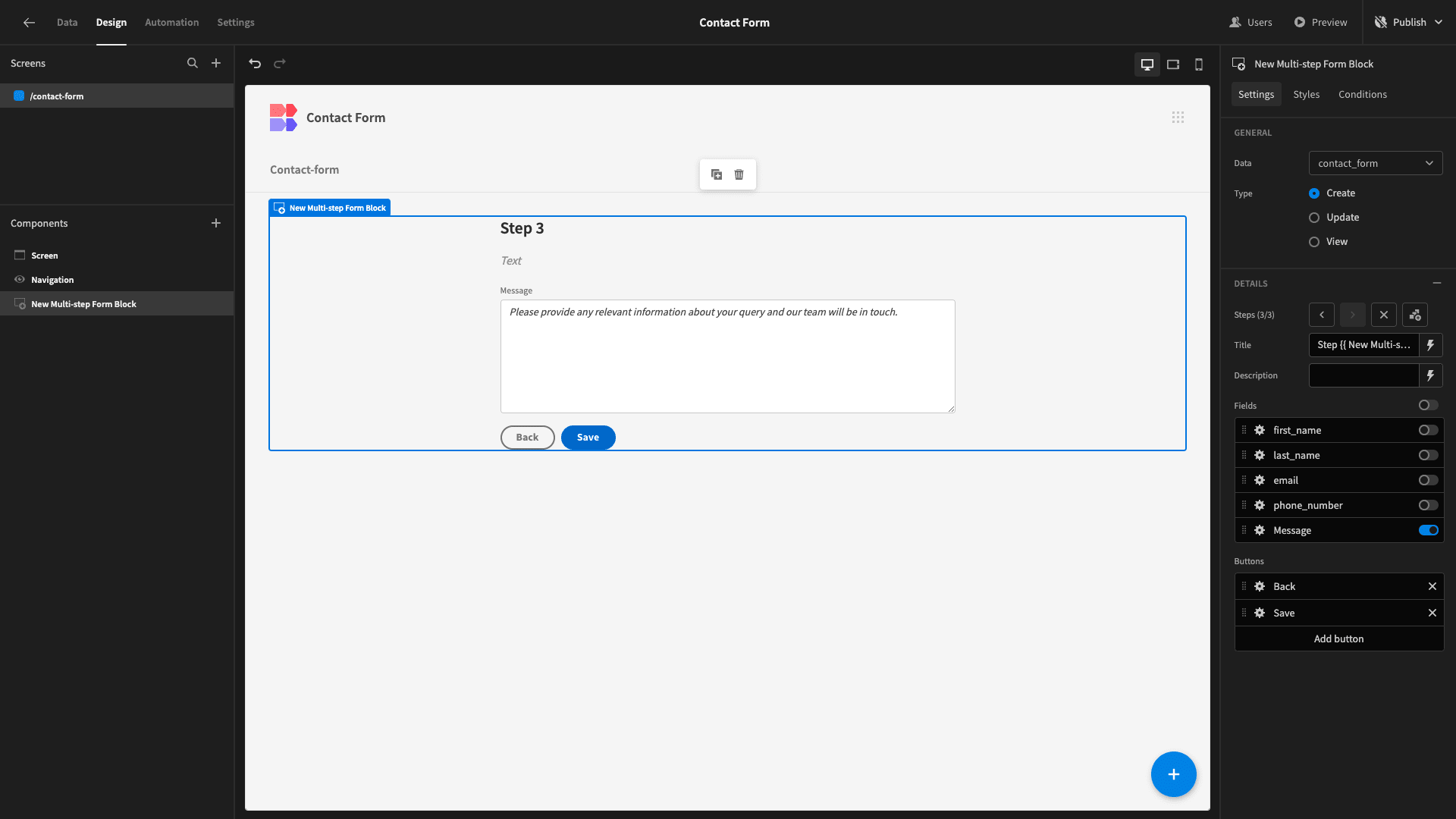Navigate to next step using right chevron
1456x819 pixels.
point(1353,315)
